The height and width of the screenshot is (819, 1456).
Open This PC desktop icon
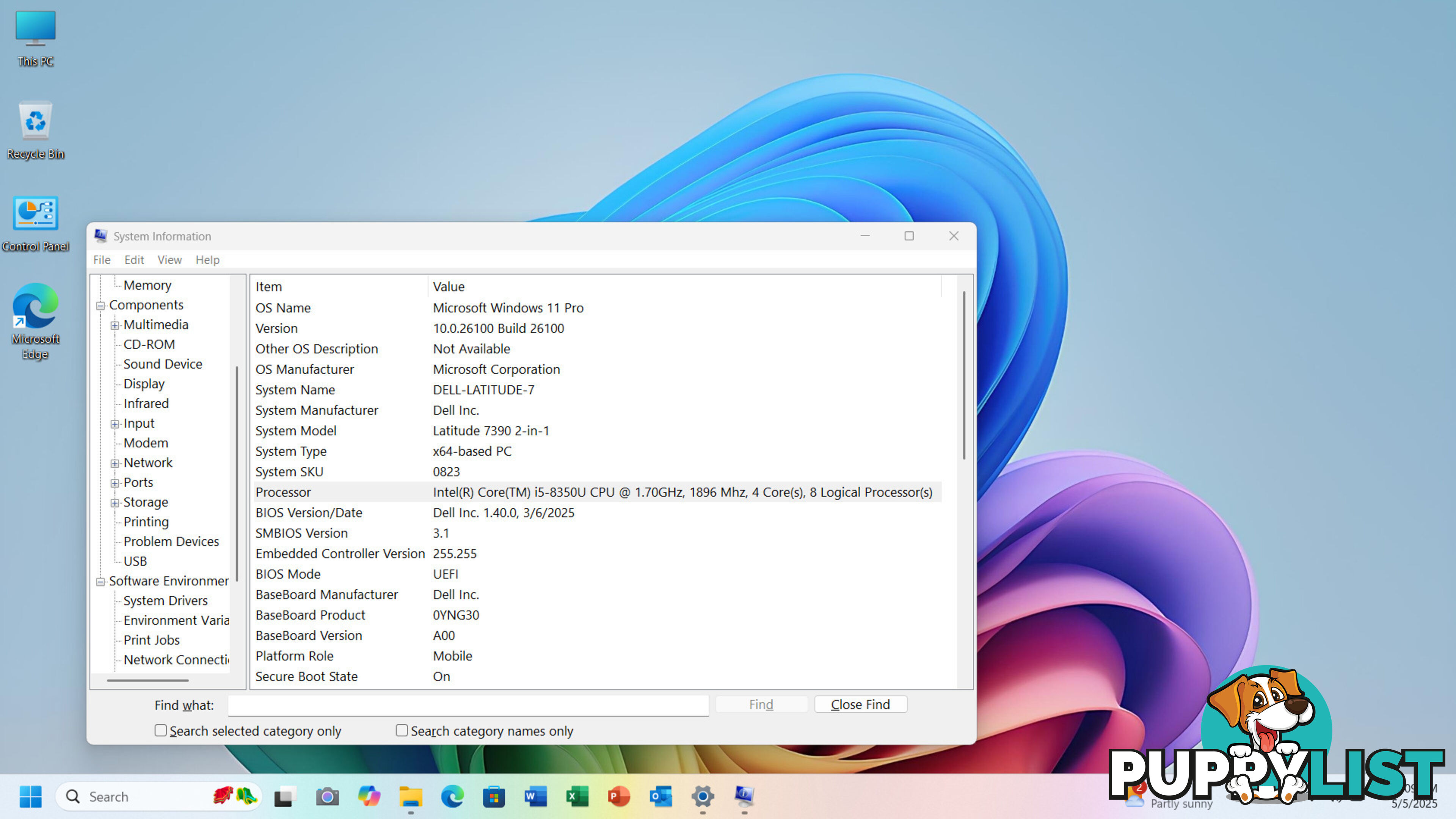point(35,38)
